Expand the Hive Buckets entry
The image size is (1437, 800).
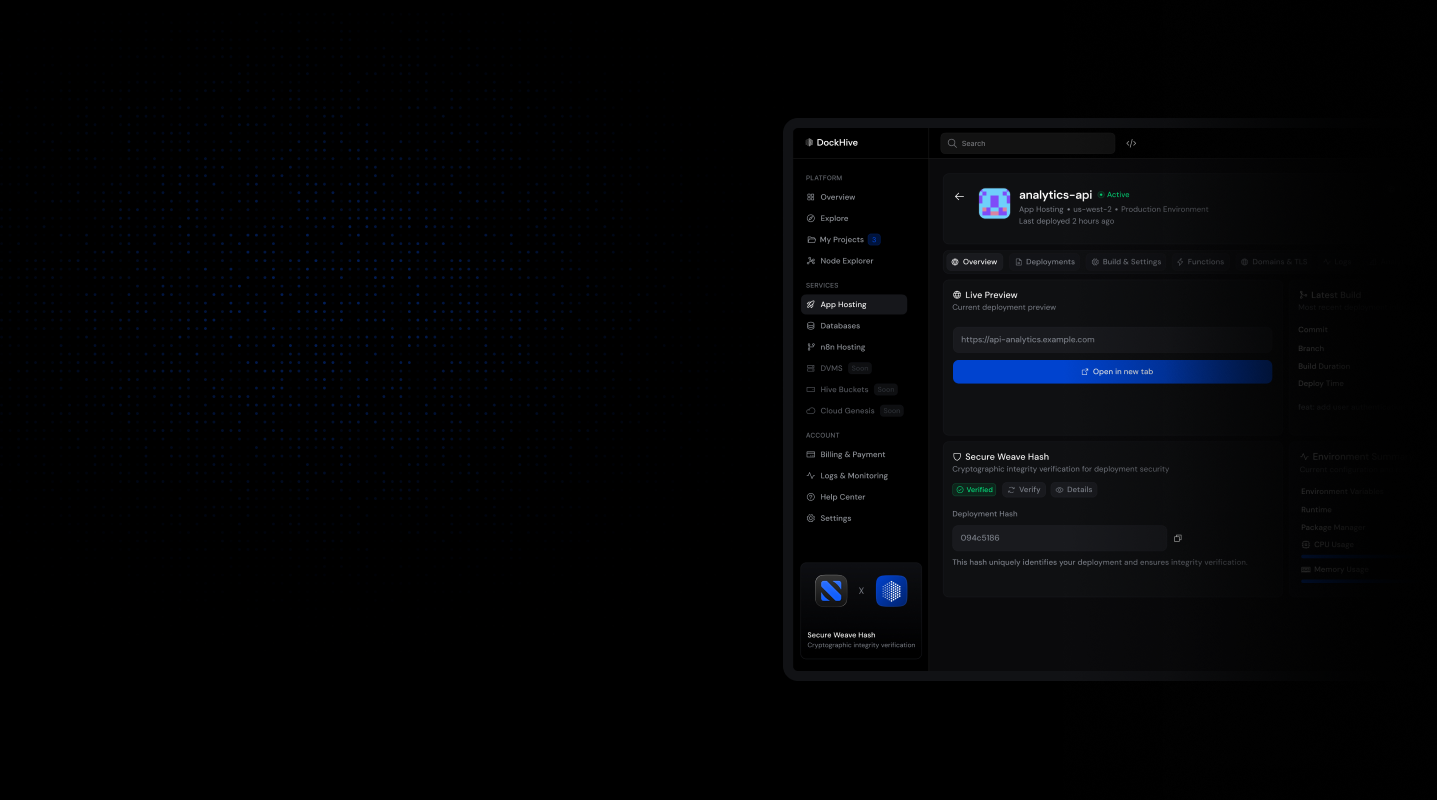pyautogui.click(x=843, y=389)
